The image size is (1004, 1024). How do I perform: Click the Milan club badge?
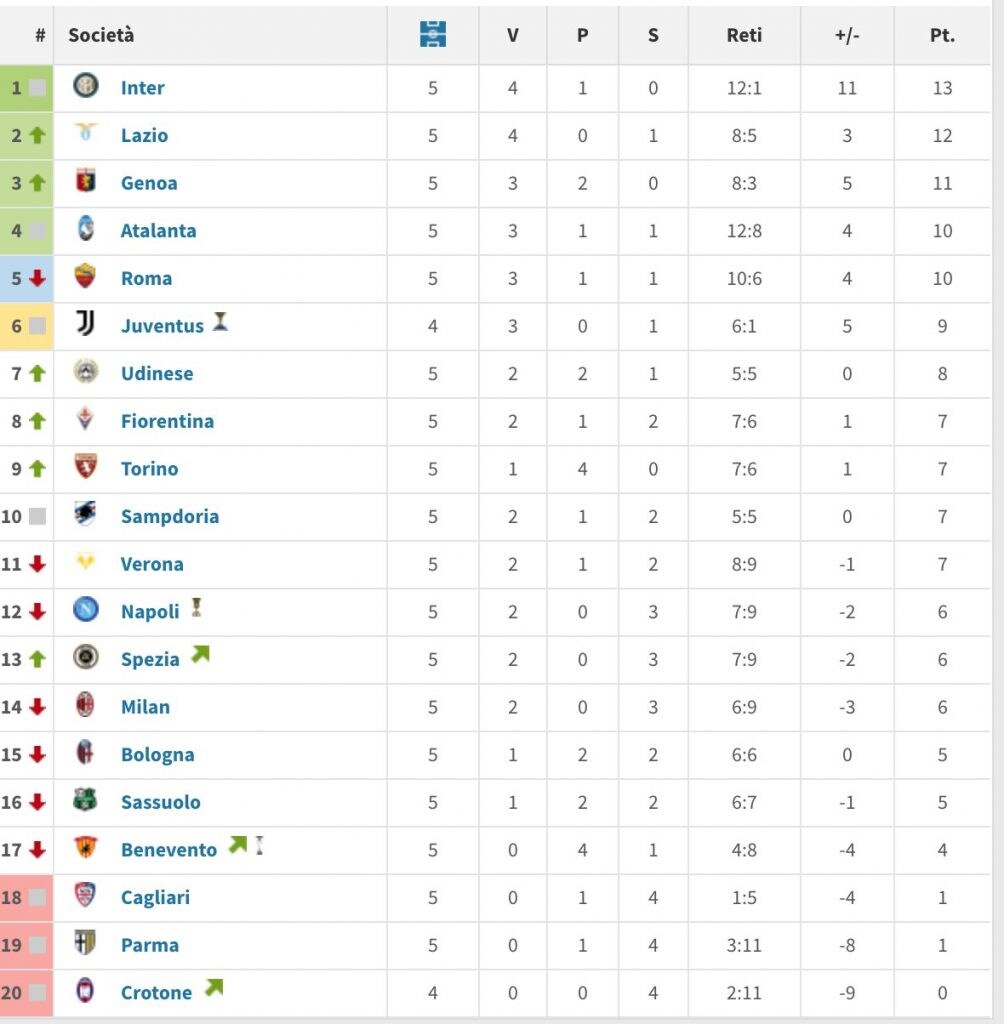[86, 705]
